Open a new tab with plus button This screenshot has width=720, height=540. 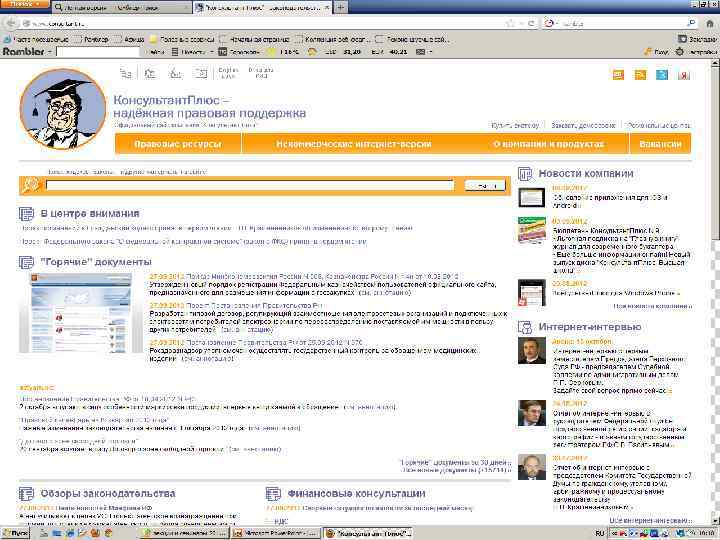coord(340,8)
